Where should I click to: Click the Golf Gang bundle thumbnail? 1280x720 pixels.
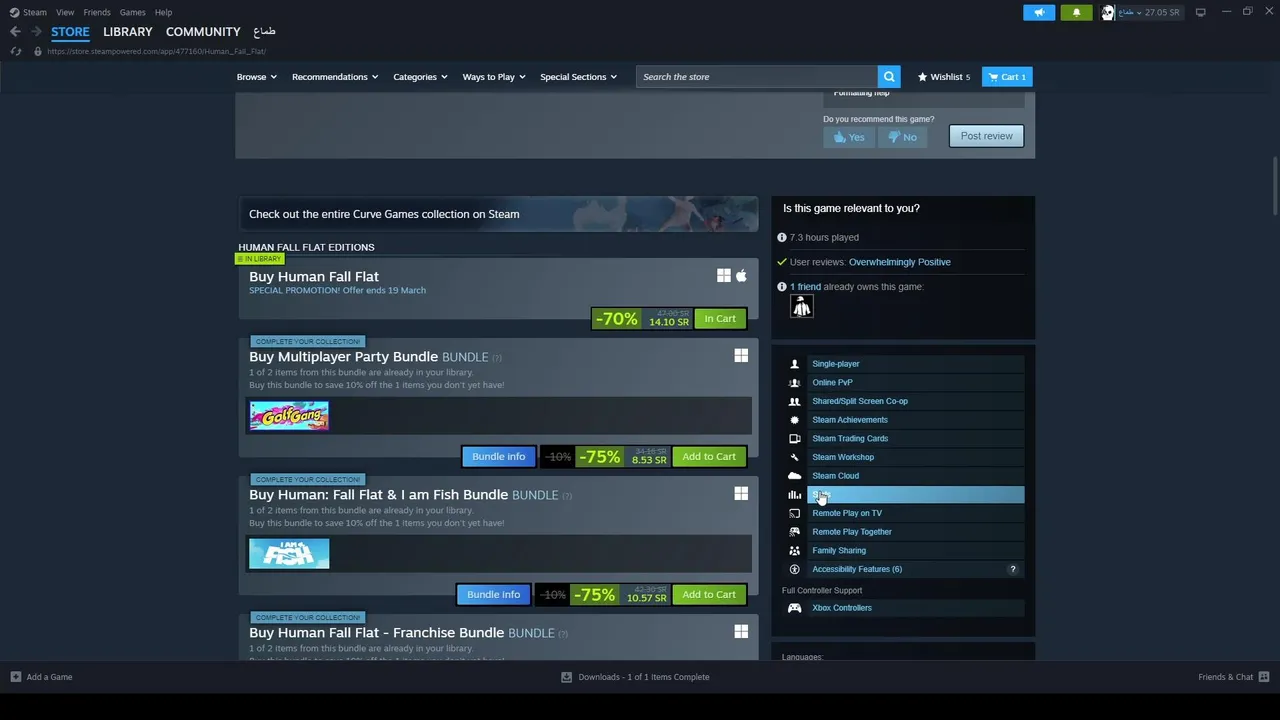(x=289, y=416)
